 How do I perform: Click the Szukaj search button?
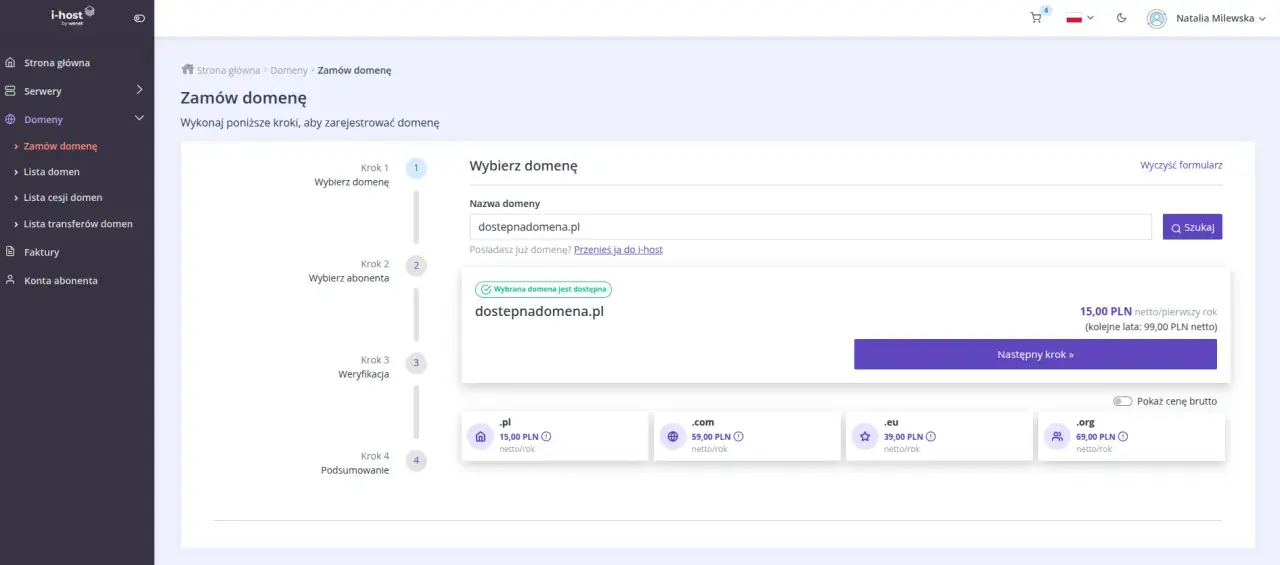point(1192,227)
